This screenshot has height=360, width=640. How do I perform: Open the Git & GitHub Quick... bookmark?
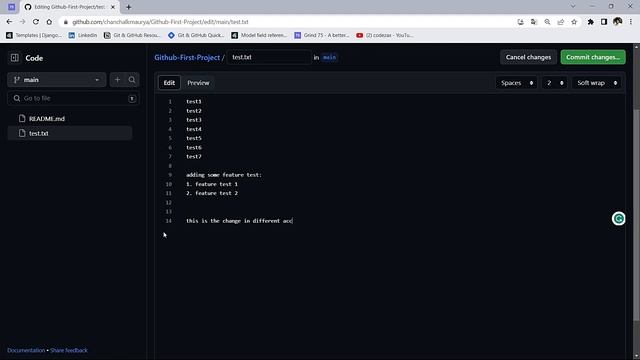[196, 36]
